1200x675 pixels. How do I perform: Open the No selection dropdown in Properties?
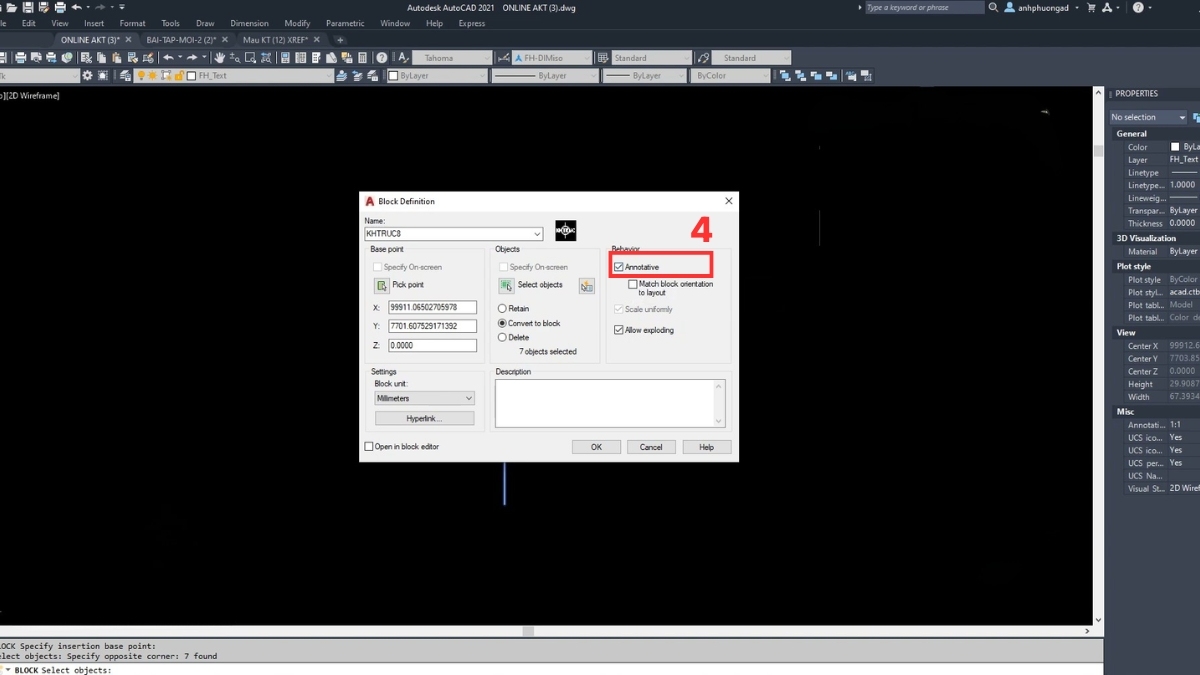pyautogui.click(x=1147, y=117)
